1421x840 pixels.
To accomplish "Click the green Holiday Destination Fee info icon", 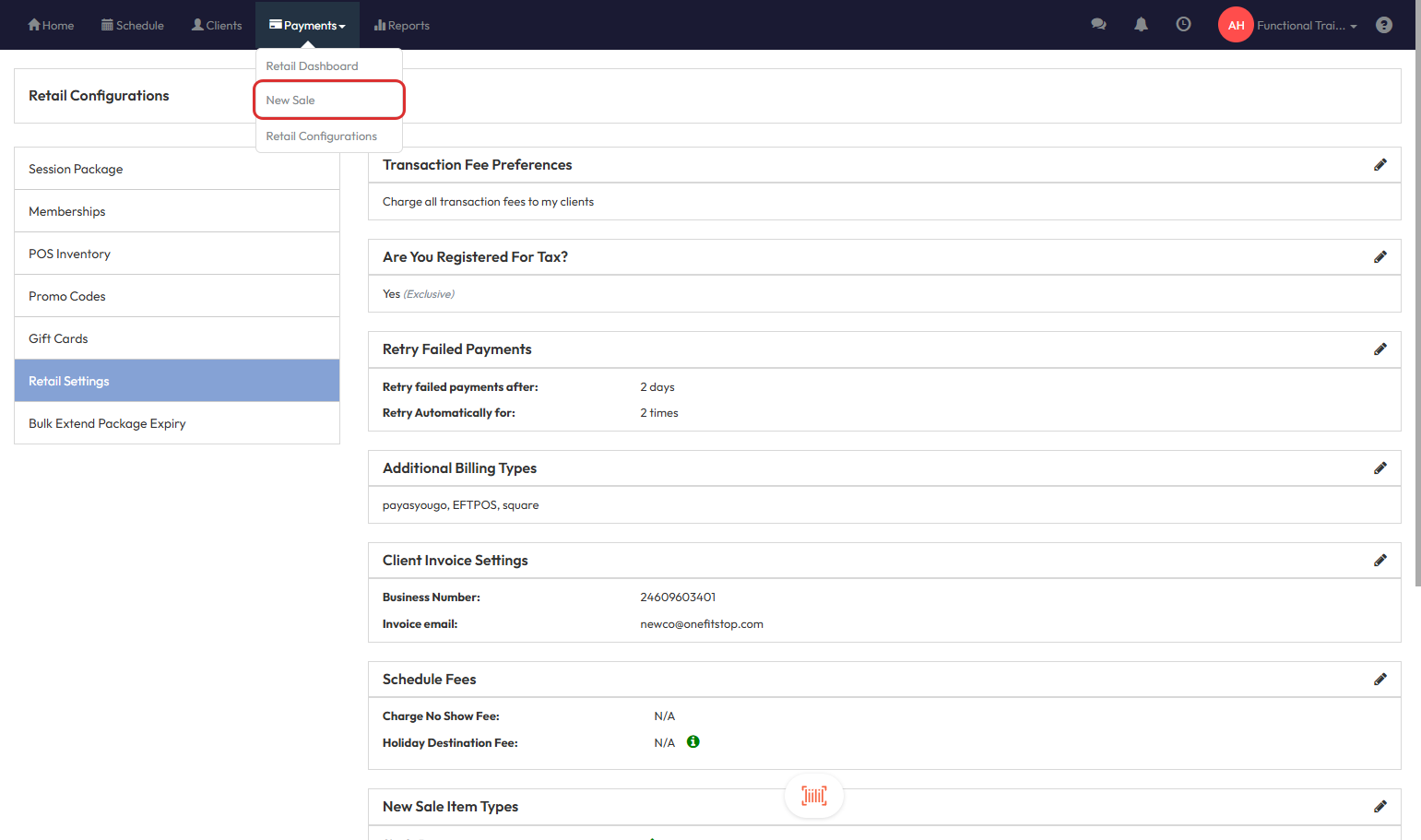I will click(x=693, y=742).
